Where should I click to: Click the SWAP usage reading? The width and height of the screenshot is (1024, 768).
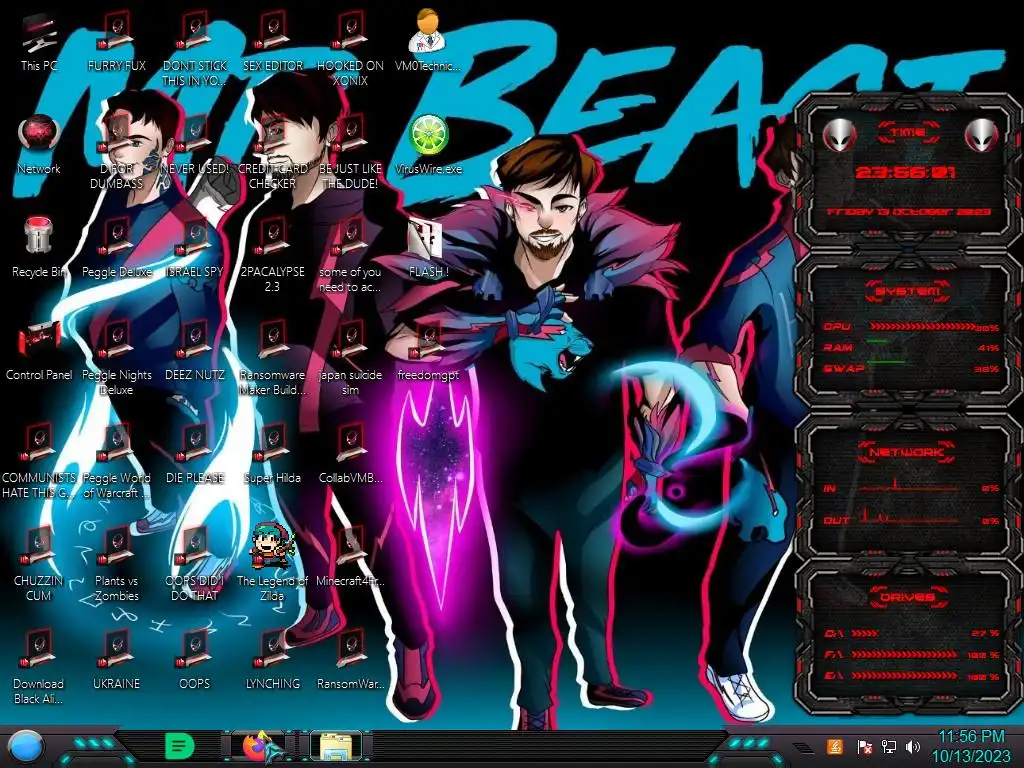[x=989, y=369]
